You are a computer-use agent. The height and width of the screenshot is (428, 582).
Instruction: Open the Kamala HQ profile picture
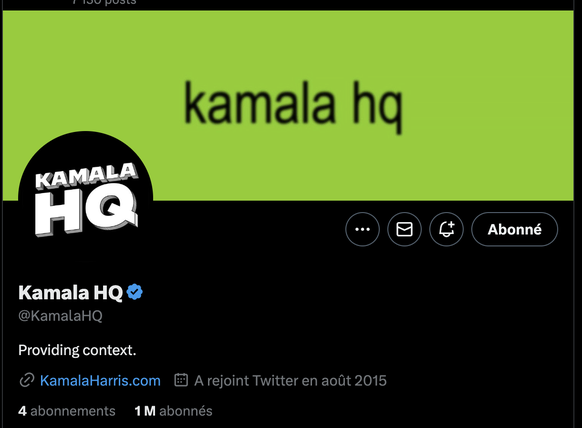coord(86,199)
